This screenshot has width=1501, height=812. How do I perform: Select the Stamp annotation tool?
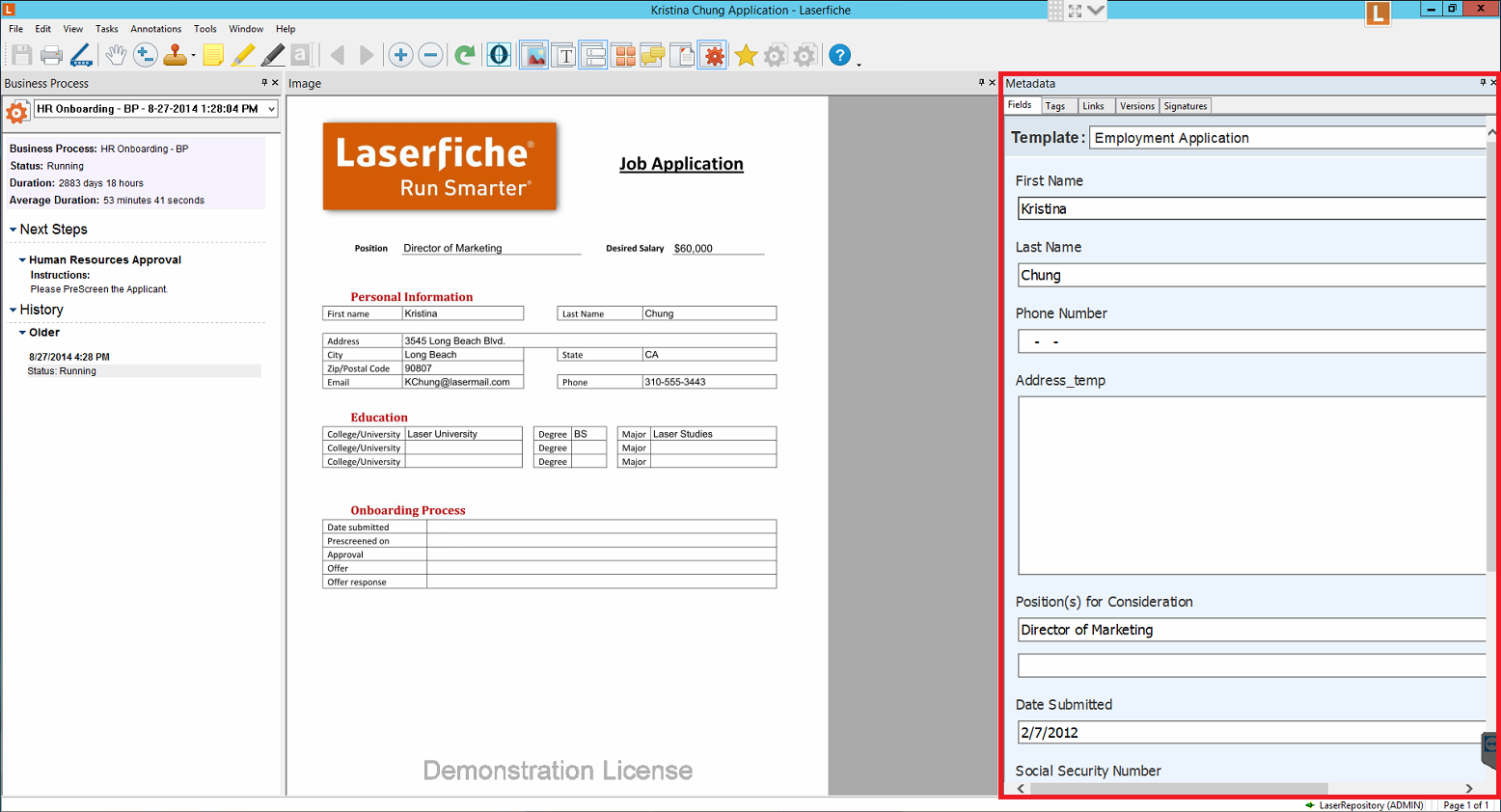175,55
